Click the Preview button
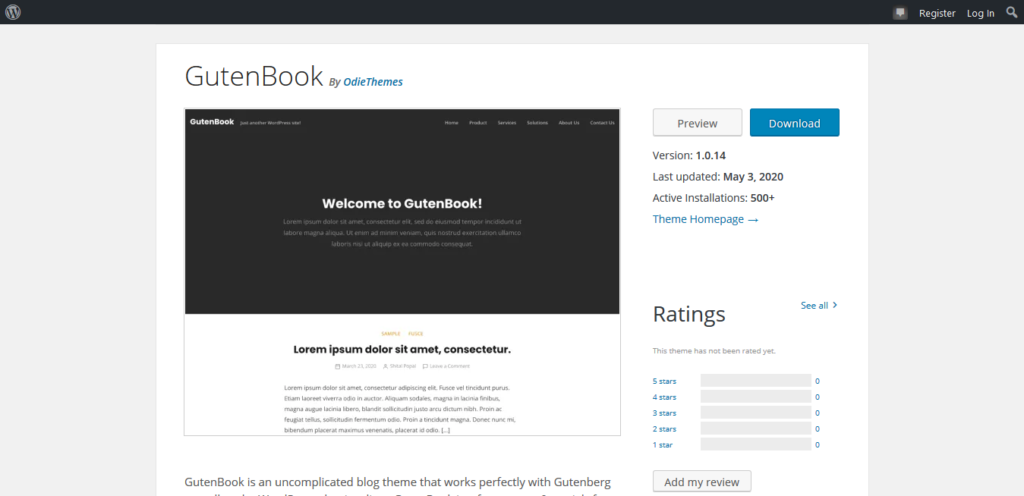Image resolution: width=1024 pixels, height=496 pixels. (697, 123)
